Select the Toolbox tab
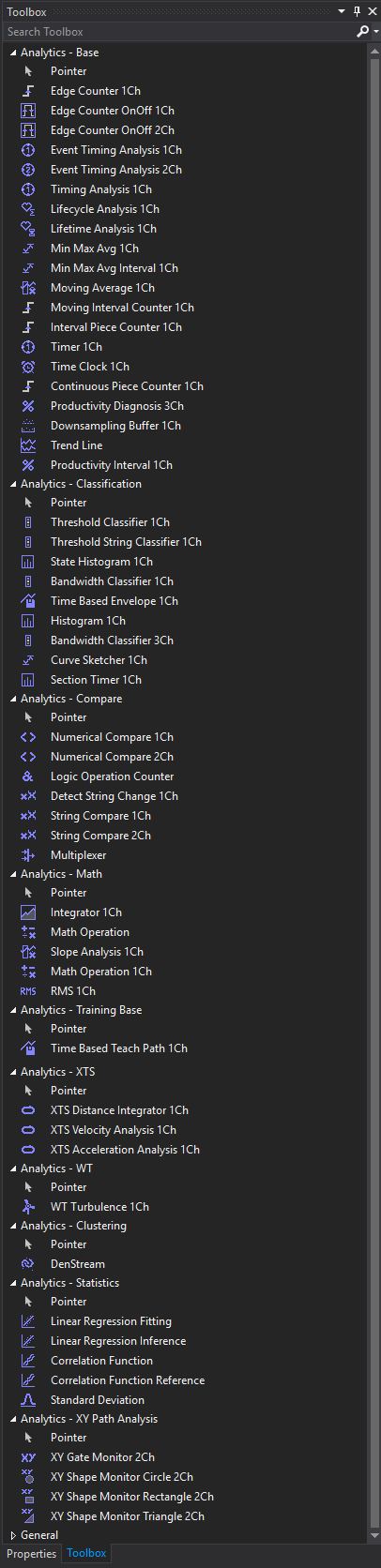Screen dimensions: 381x1568 [86, 1553]
